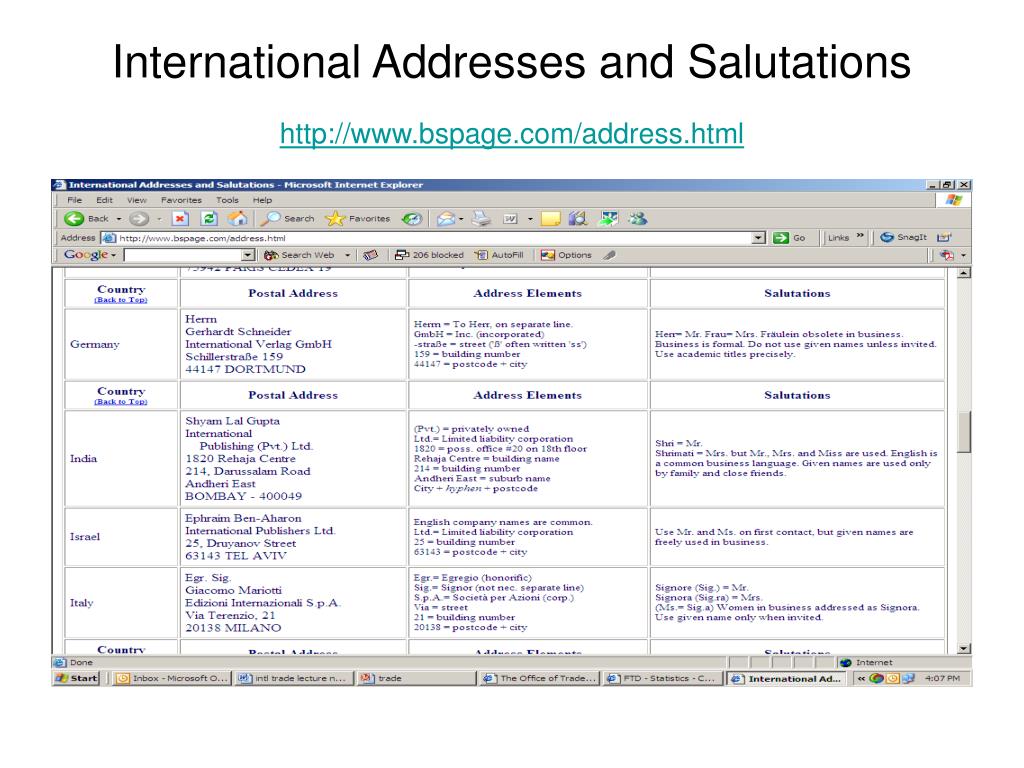Open the Back button history dropdown arrow
This screenshot has height=768, width=1024.
[x=119, y=219]
